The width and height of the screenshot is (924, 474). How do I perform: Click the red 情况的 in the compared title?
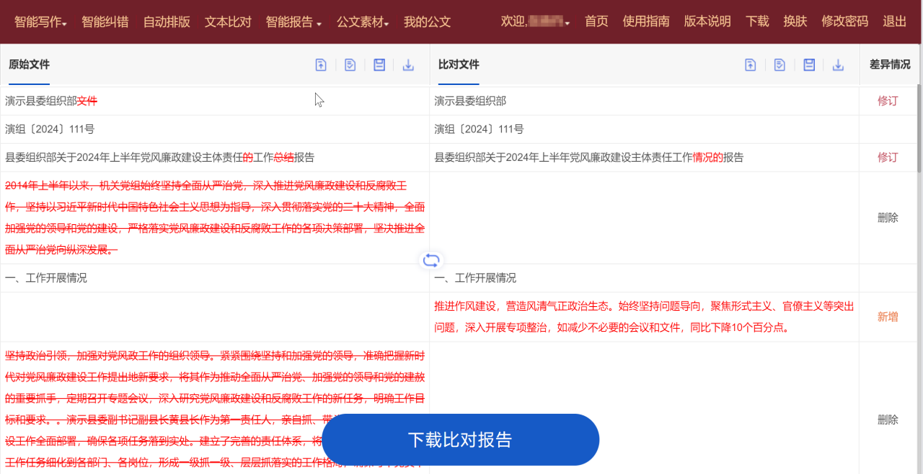click(x=708, y=157)
